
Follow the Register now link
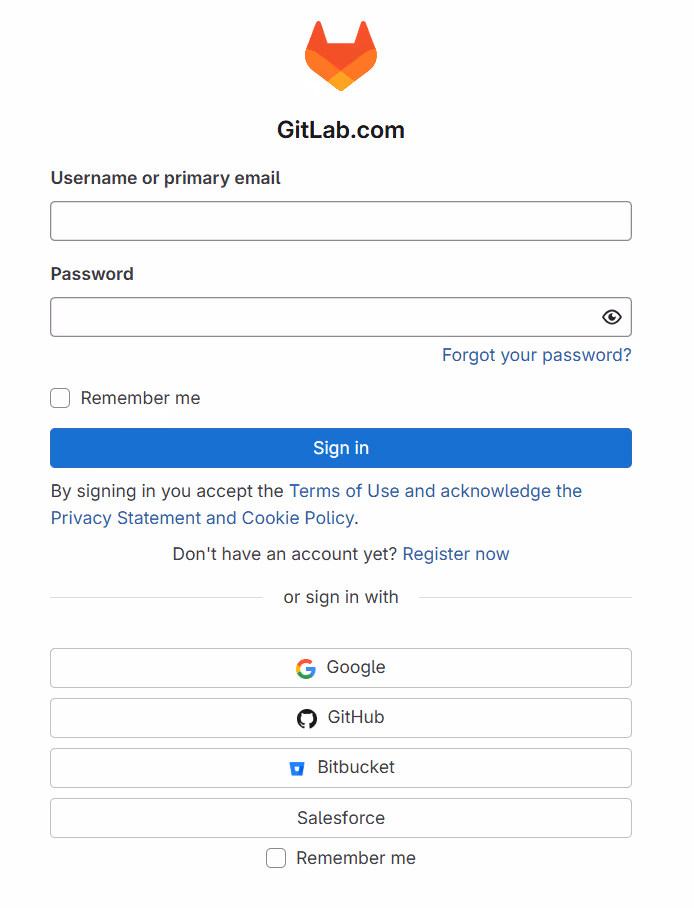pyautogui.click(x=456, y=554)
